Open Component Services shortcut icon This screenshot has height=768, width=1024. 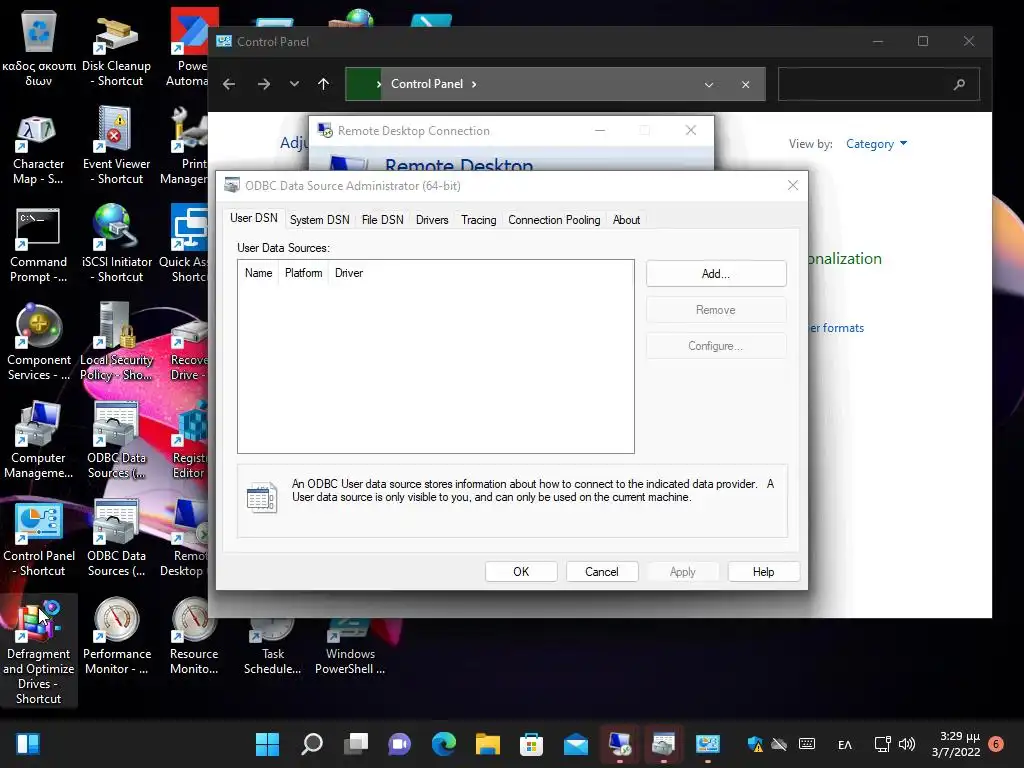point(39,343)
